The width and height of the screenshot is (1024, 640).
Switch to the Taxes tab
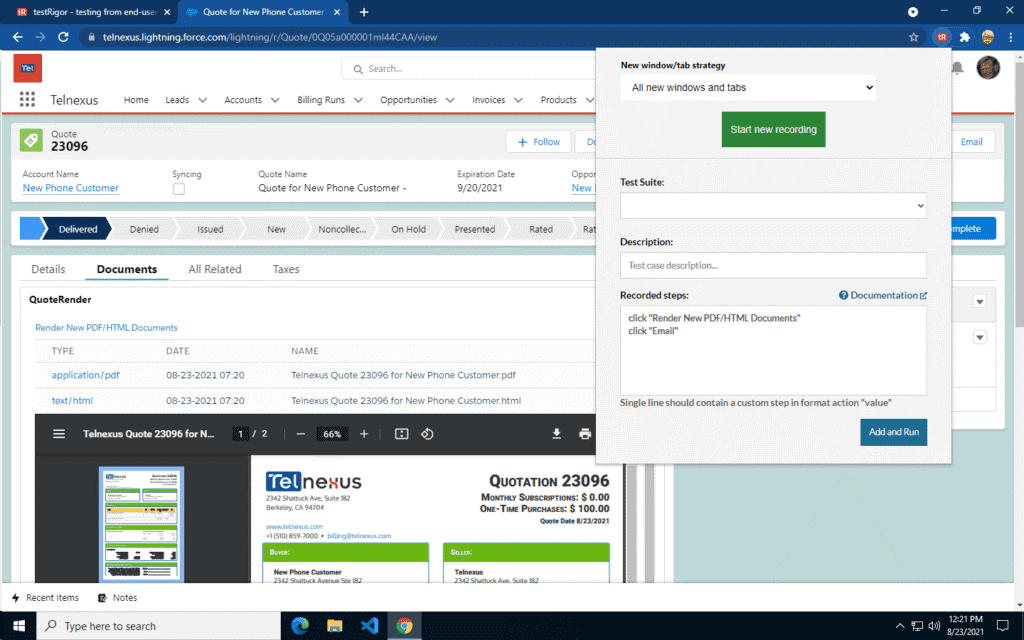[x=286, y=269]
